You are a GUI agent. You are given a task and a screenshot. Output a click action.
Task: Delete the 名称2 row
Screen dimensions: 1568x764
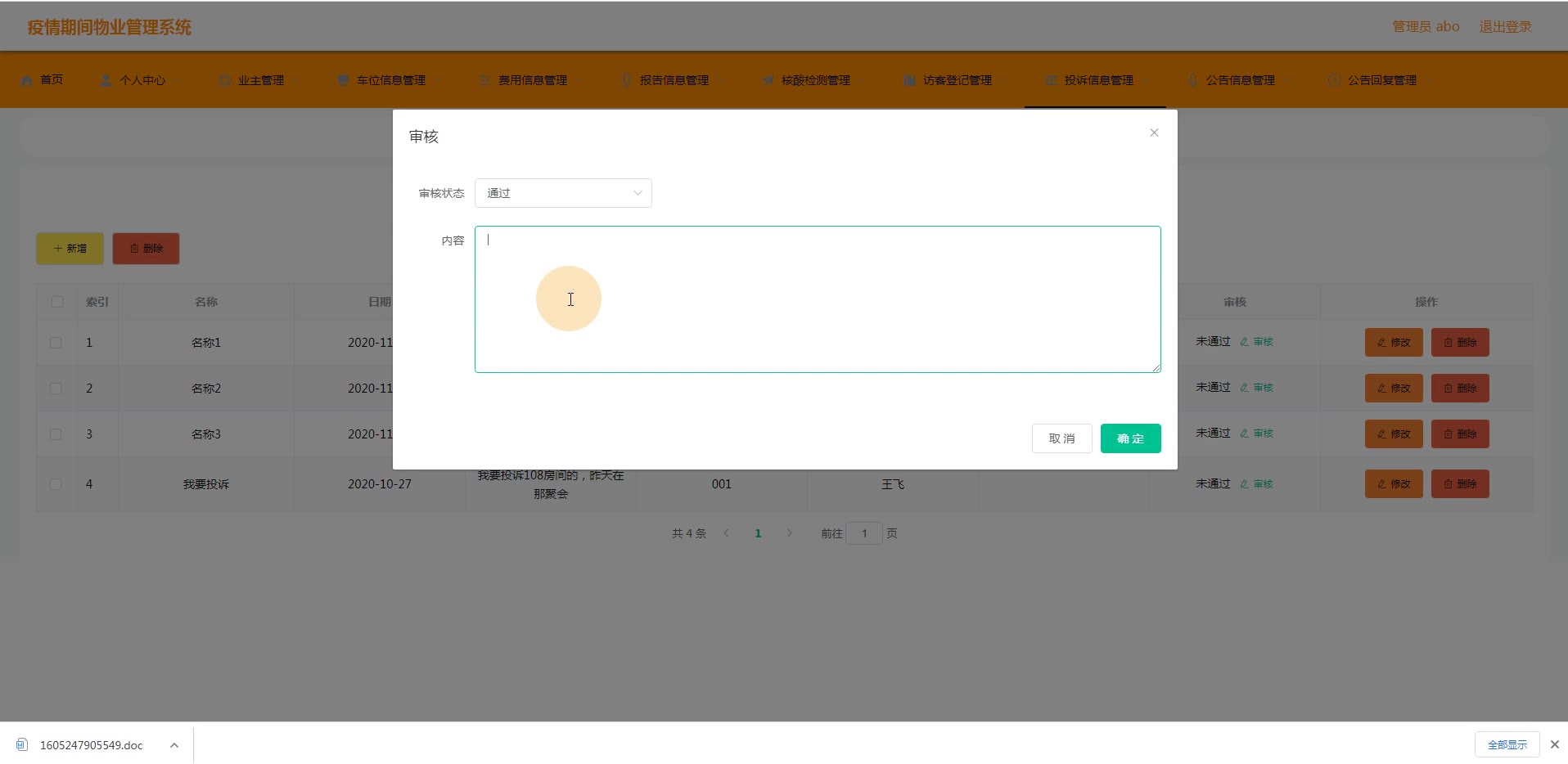(x=1460, y=389)
